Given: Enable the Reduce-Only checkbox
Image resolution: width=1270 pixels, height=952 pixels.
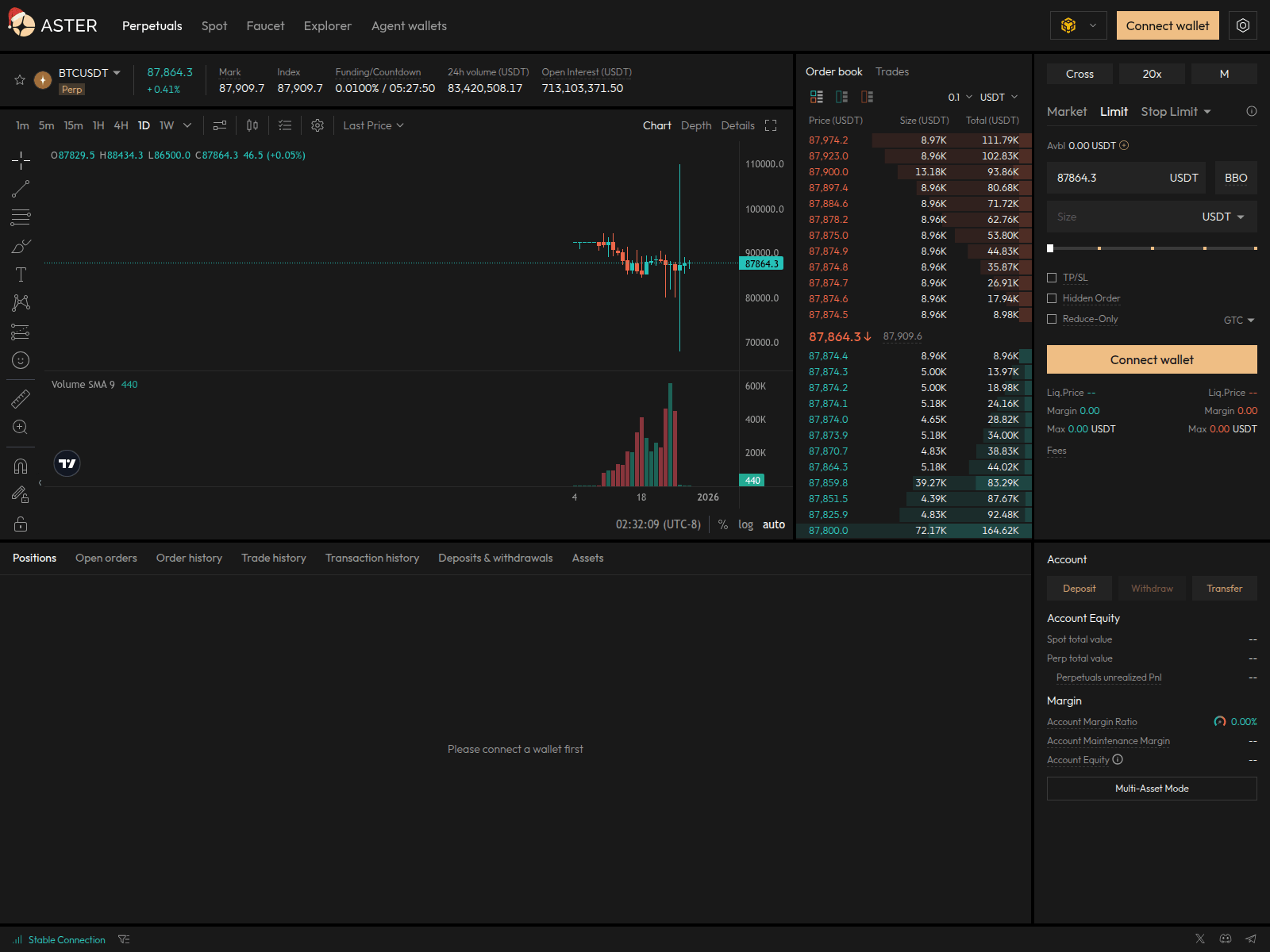Looking at the screenshot, I should (1052, 319).
